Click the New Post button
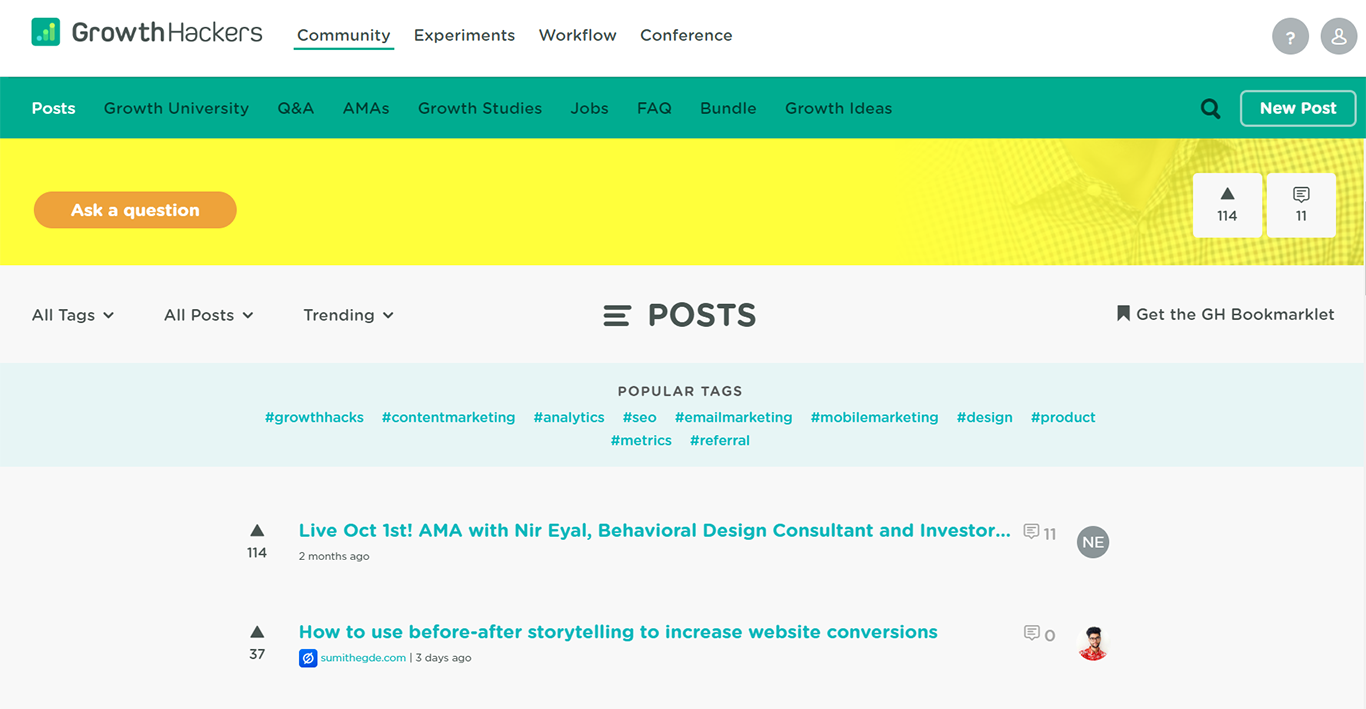 click(1298, 108)
